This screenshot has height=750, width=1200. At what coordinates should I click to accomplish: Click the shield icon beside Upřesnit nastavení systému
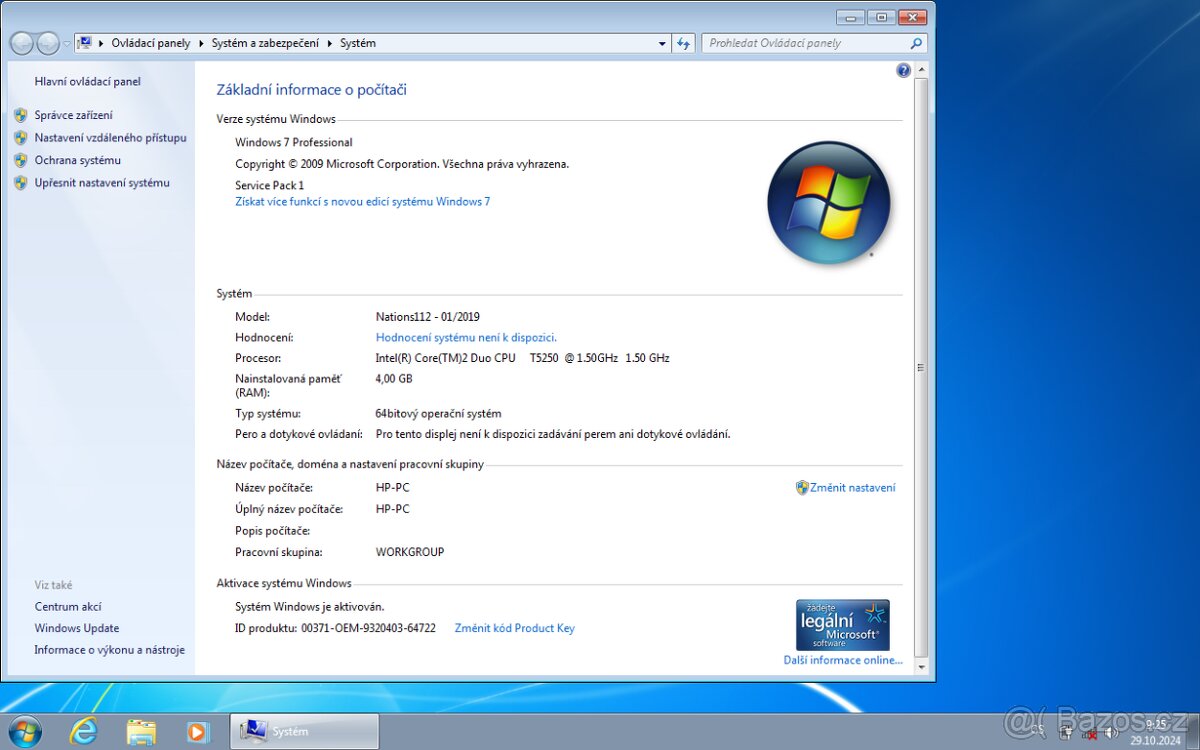20,183
